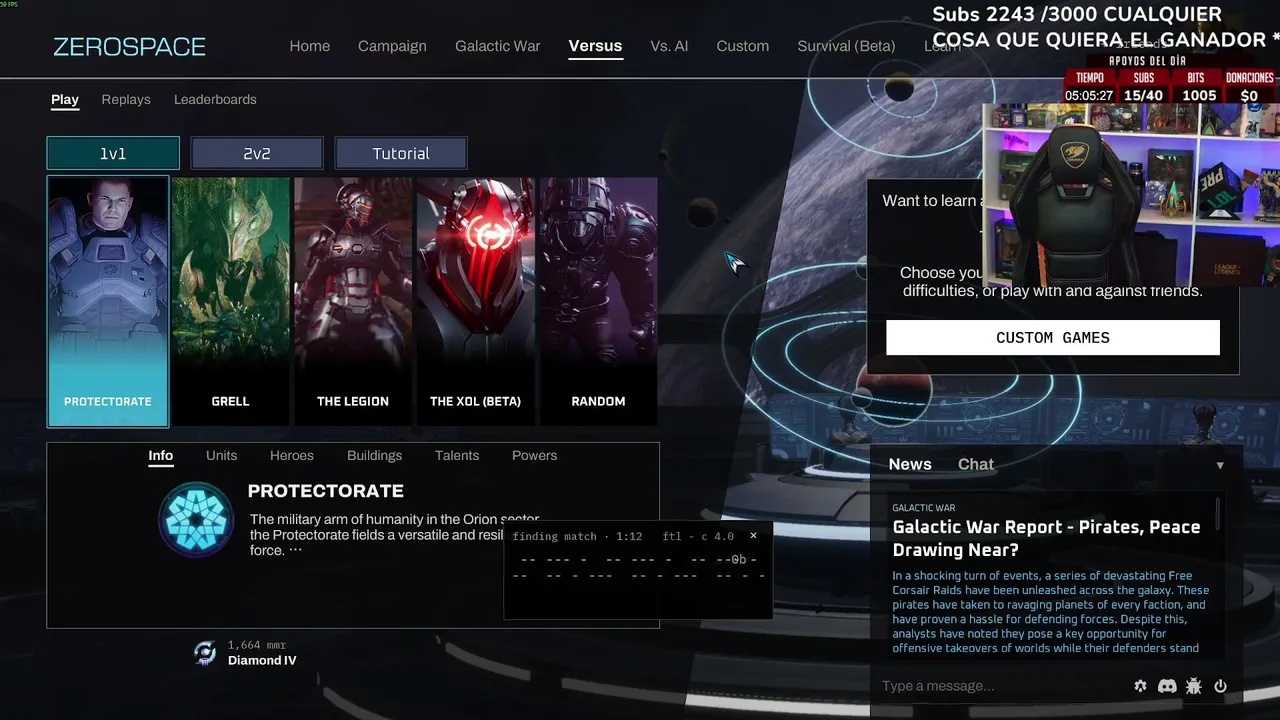Click the PROTECTORATE heading in the info panel
The image size is (1280, 720).
point(326,491)
